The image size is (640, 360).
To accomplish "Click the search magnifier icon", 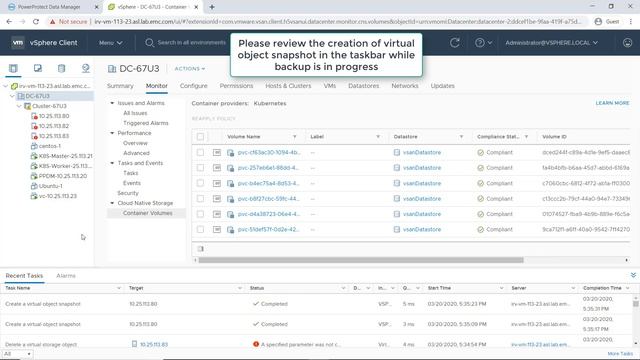I will tap(149, 42).
